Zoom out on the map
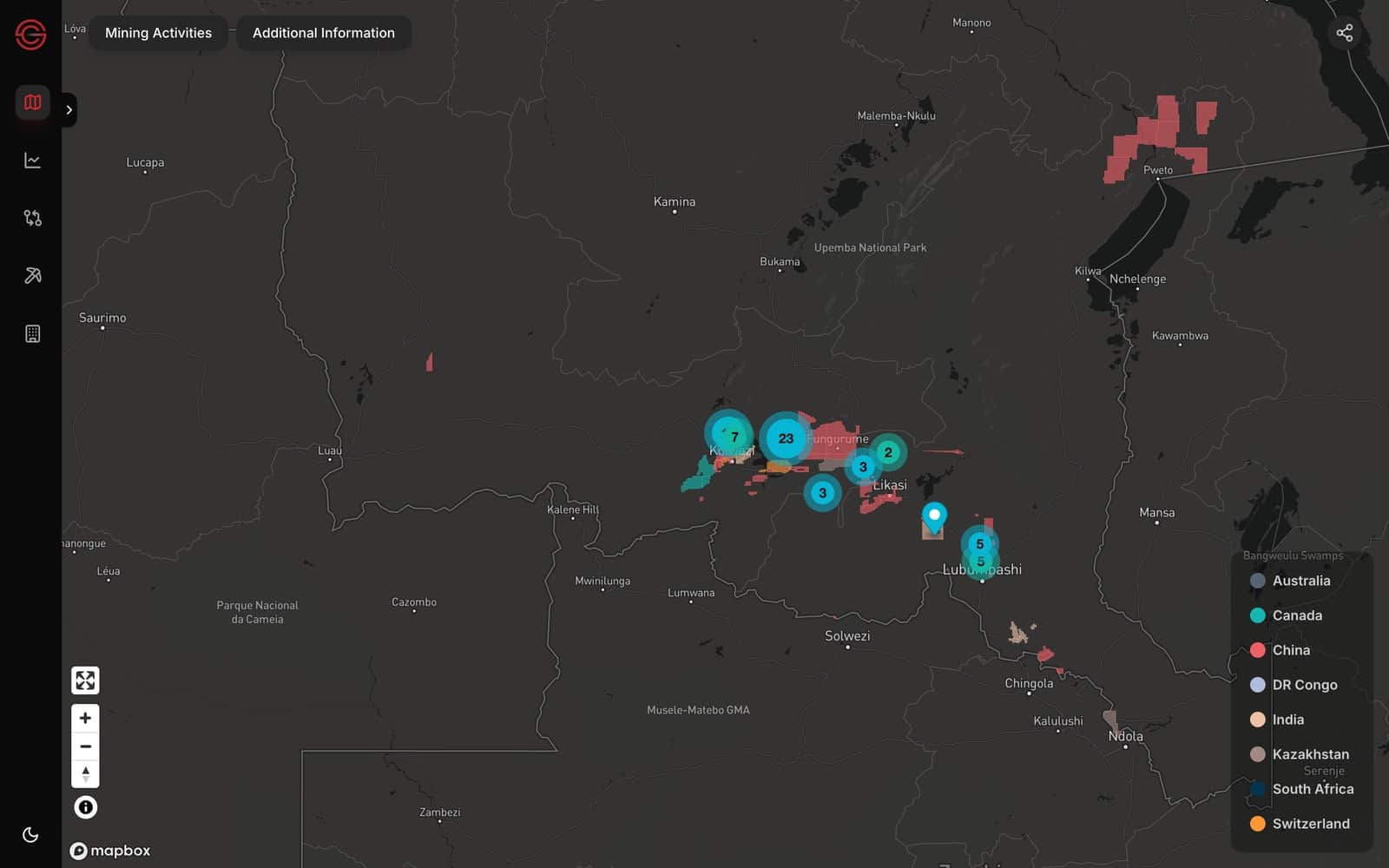1389x868 pixels. (85, 746)
